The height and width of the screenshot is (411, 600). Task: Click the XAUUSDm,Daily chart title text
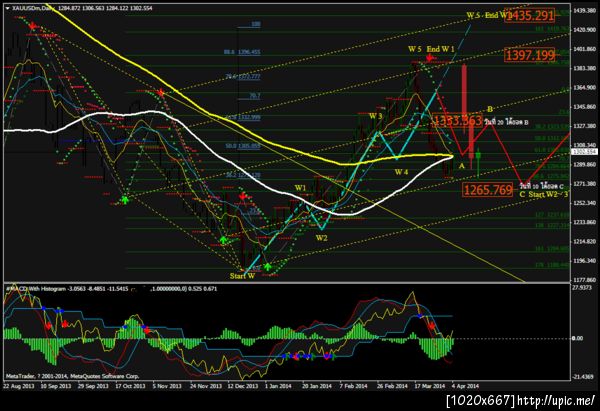pos(34,8)
